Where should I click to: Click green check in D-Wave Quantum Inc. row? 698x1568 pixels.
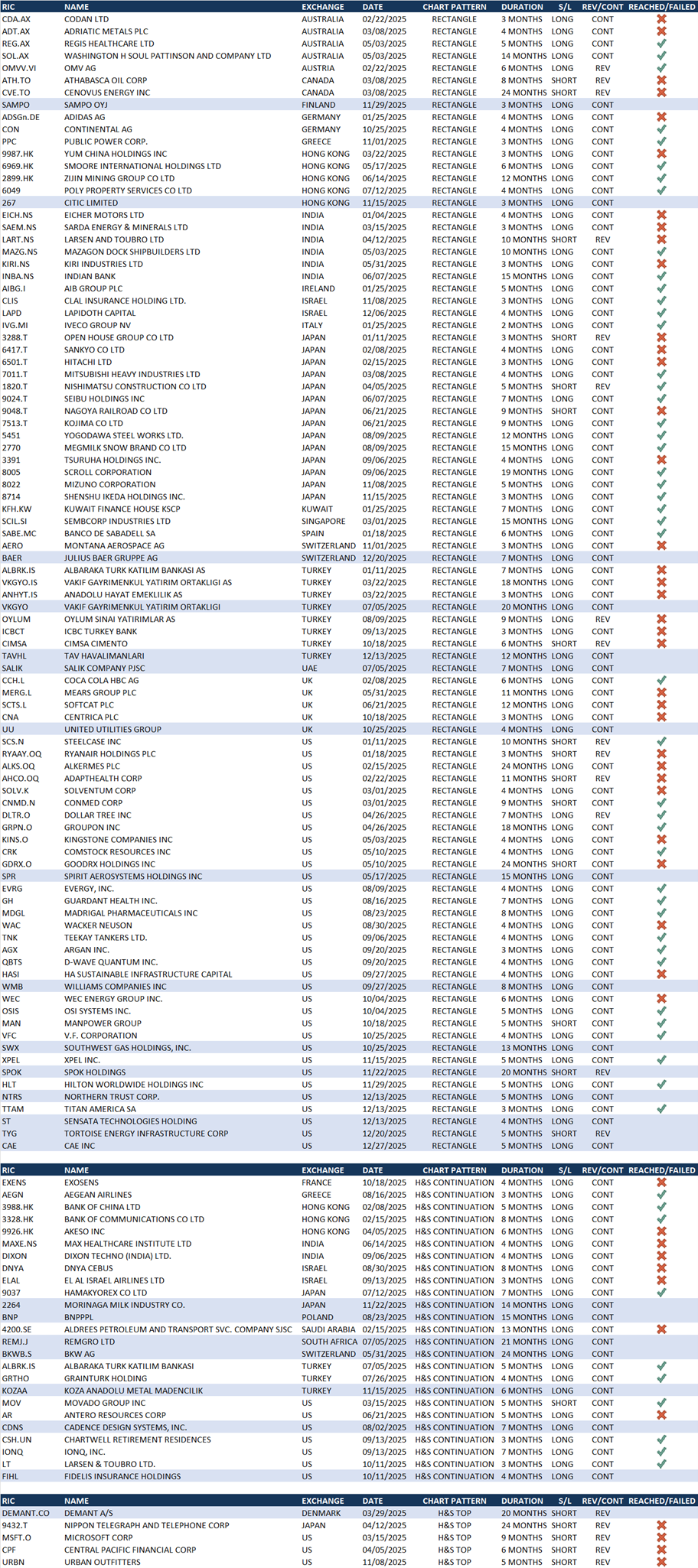coord(661,962)
